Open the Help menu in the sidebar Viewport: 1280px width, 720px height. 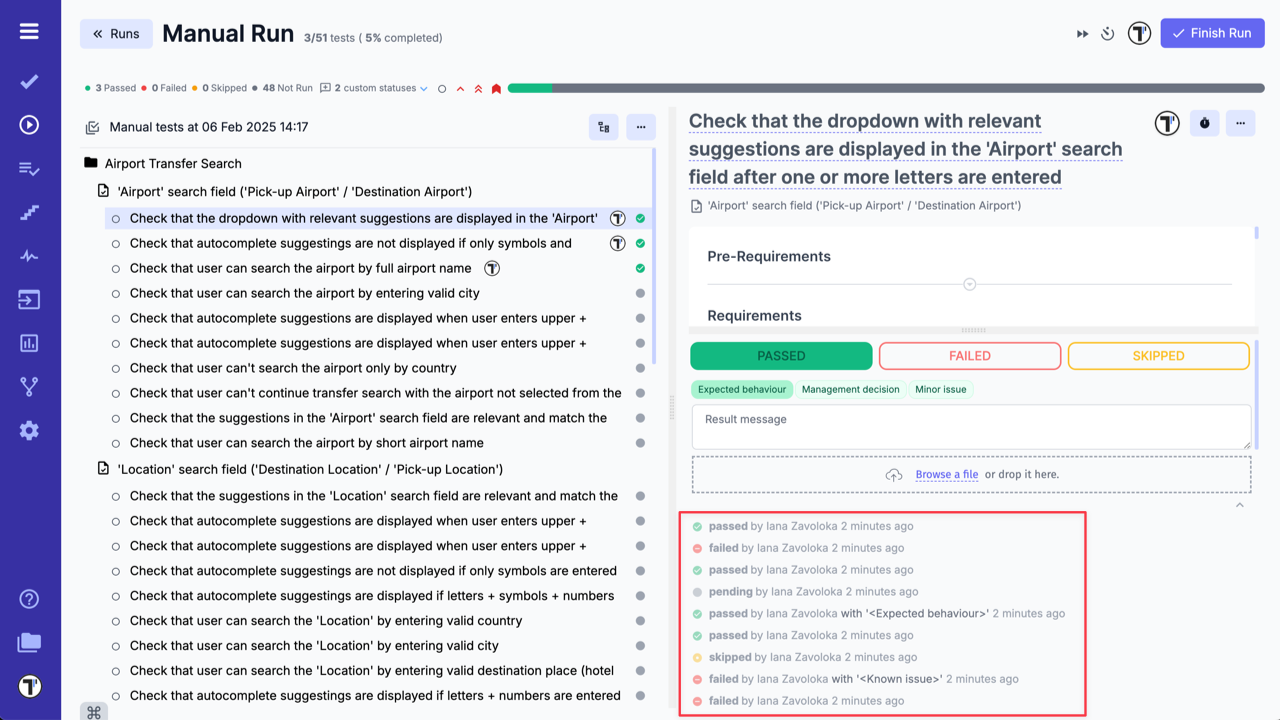28,598
